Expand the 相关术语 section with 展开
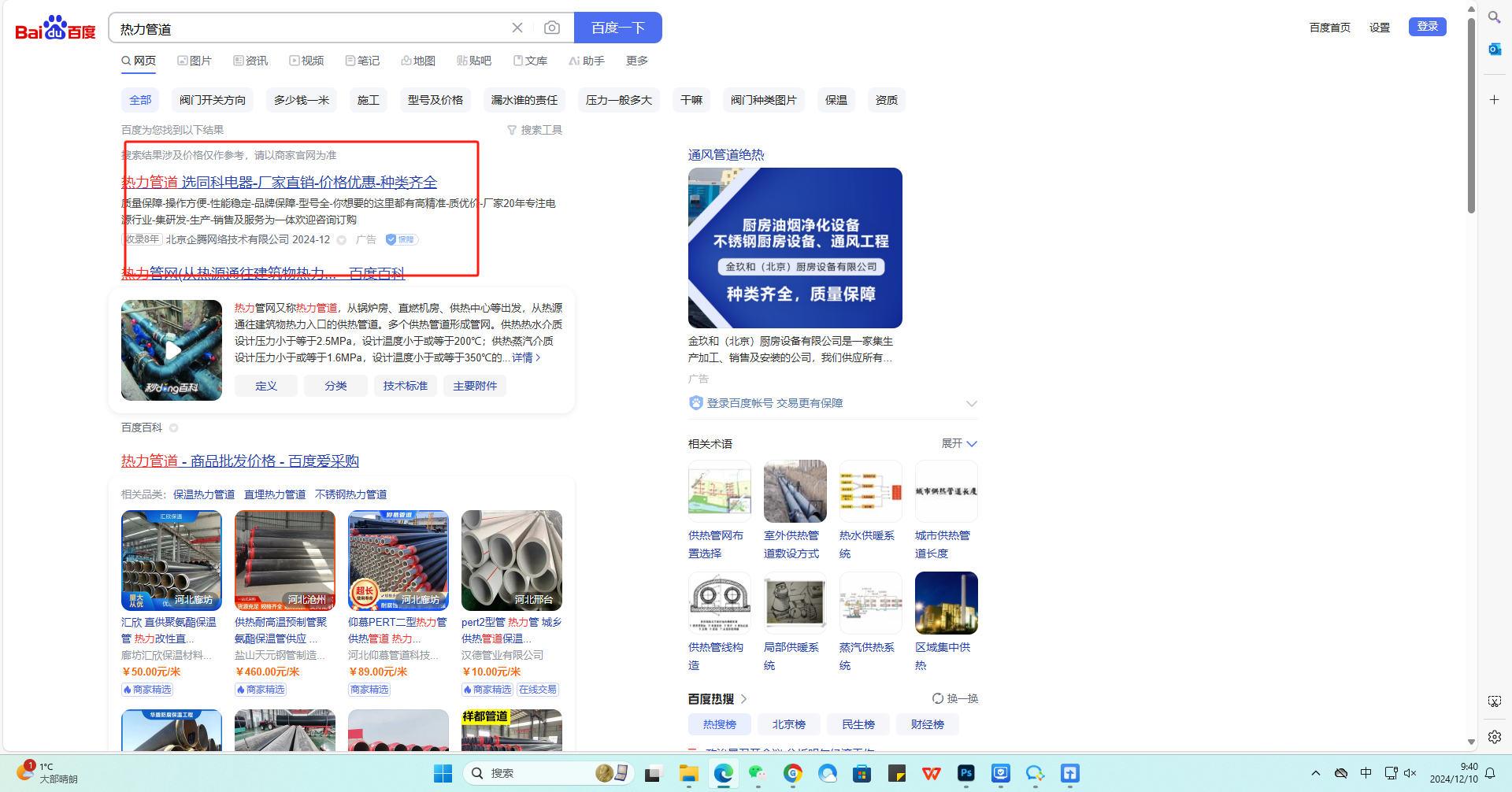The image size is (1512, 792). coord(959,443)
